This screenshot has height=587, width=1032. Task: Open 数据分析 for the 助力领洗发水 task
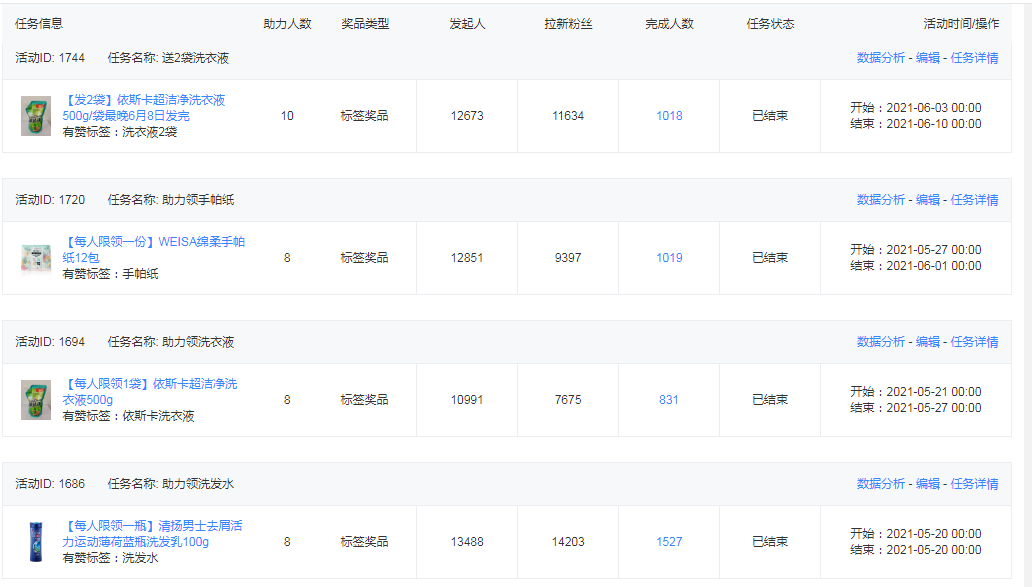click(x=881, y=484)
